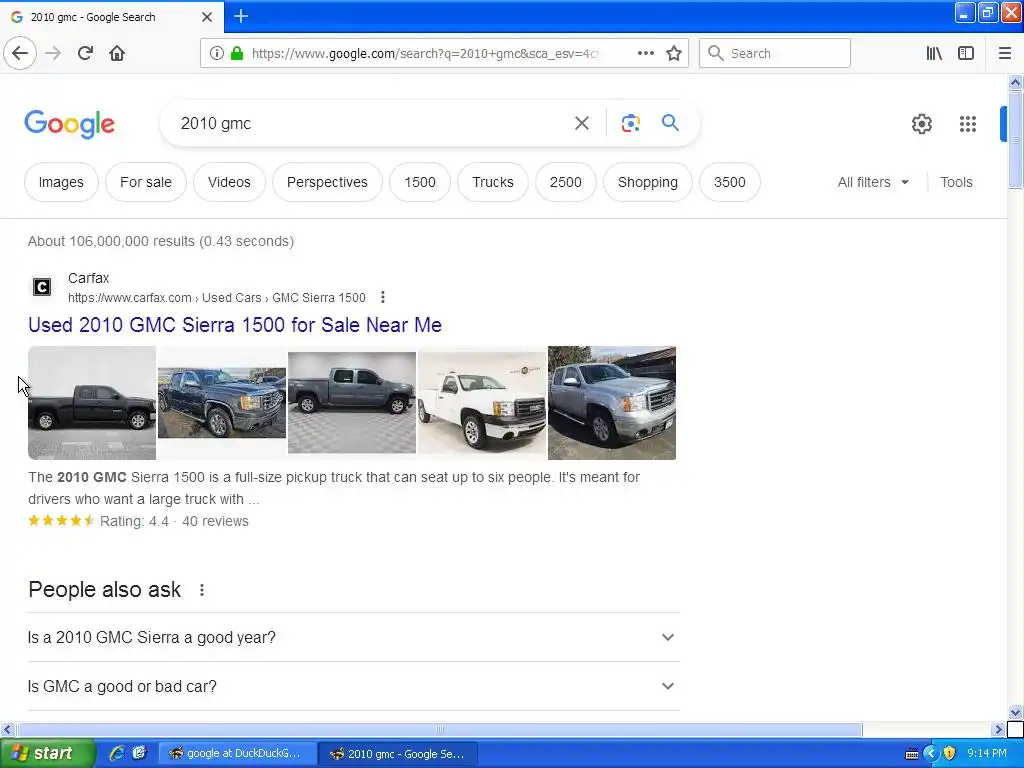
Task: Click the green secure connection padlock
Action: click(237, 54)
